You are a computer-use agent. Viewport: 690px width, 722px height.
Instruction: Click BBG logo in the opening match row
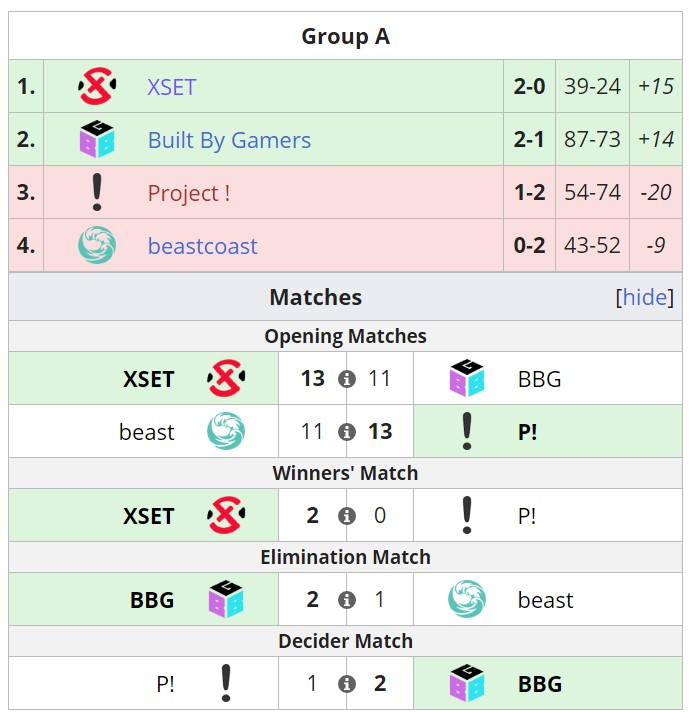point(467,378)
